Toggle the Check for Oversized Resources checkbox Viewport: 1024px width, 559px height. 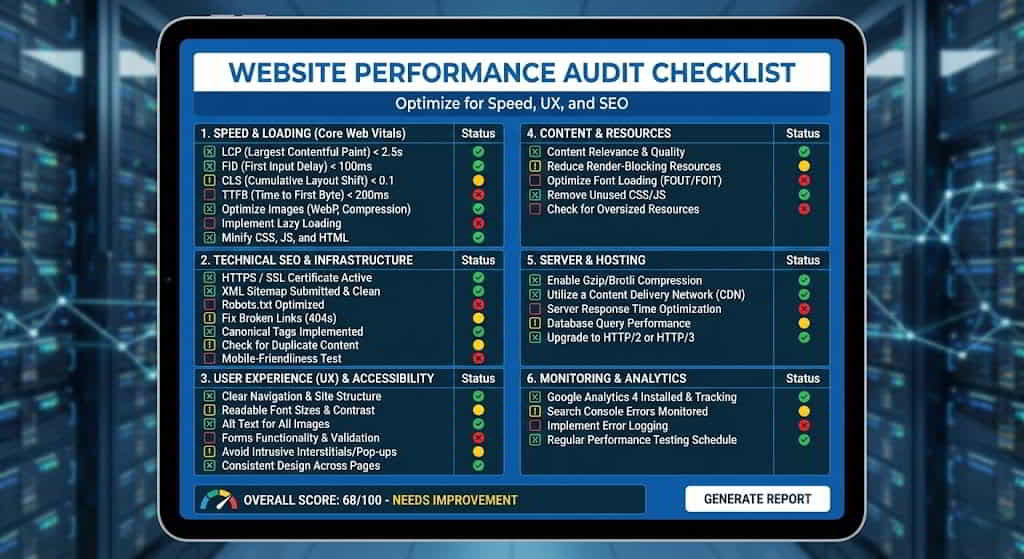click(535, 209)
